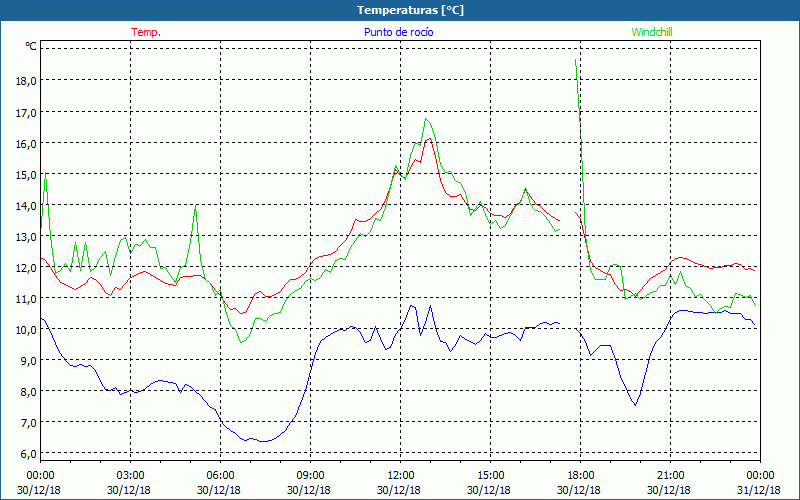Select the blue "Punto de rocío" legend label

coord(397,32)
